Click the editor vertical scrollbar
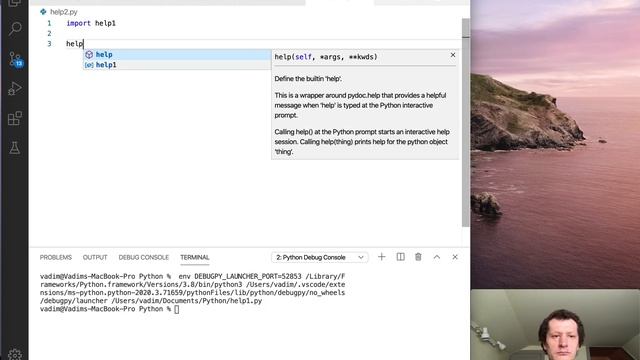Screen dimensions: 640x360 (x=466, y=122)
